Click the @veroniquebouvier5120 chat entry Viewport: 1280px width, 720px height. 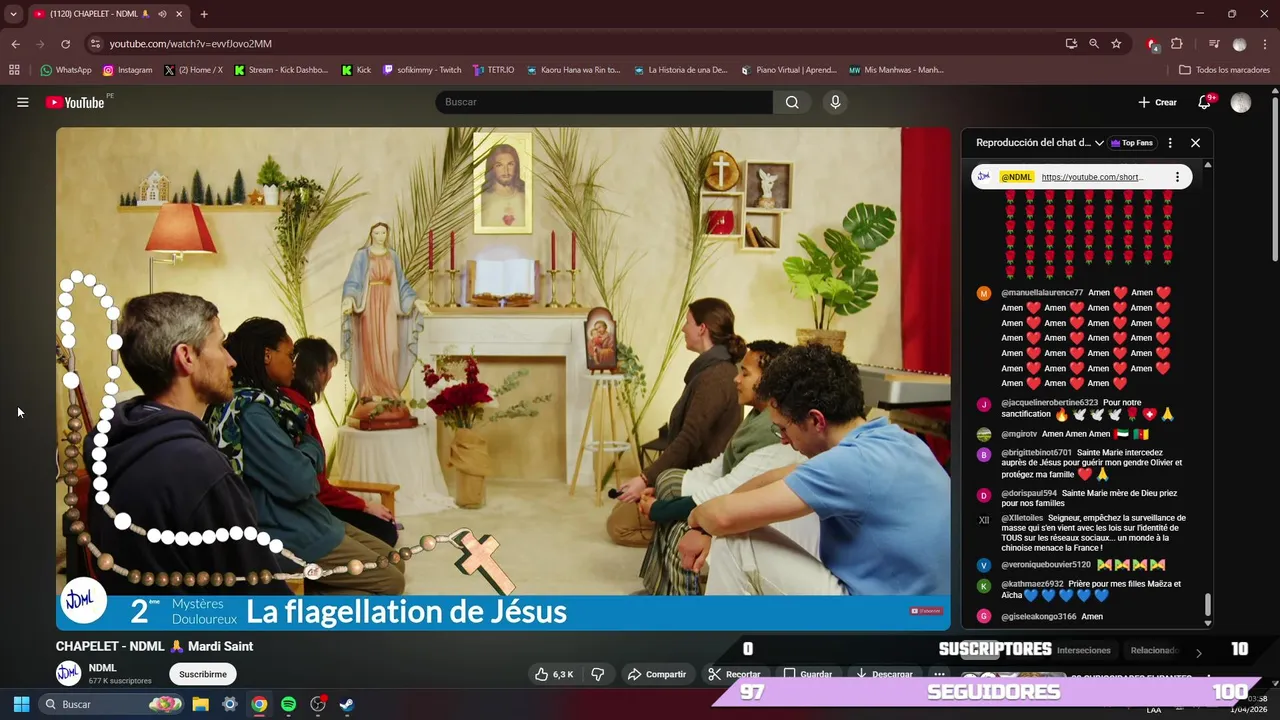click(1085, 565)
